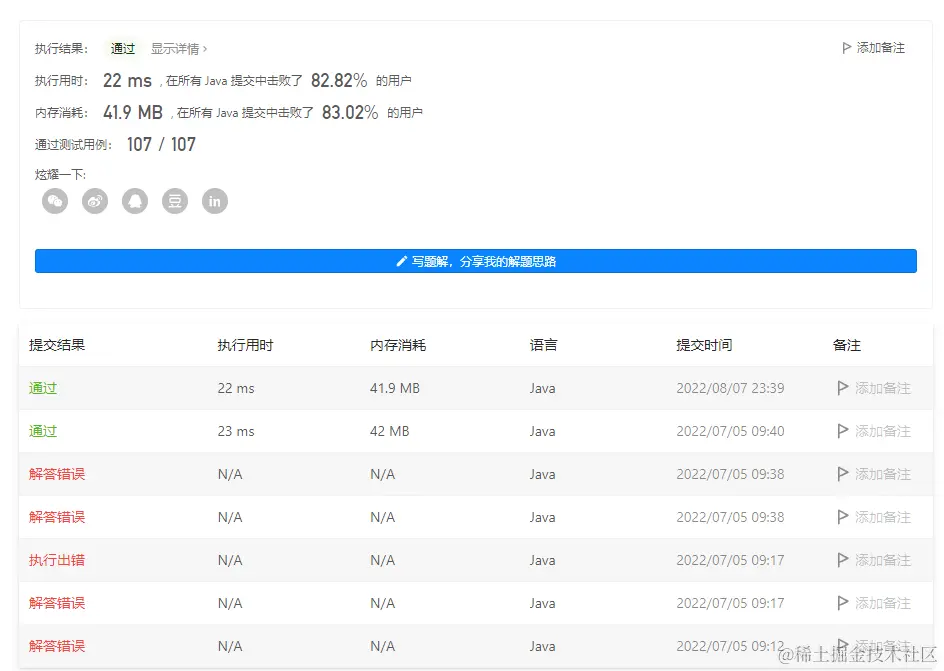Share result via Douban icon

(175, 201)
